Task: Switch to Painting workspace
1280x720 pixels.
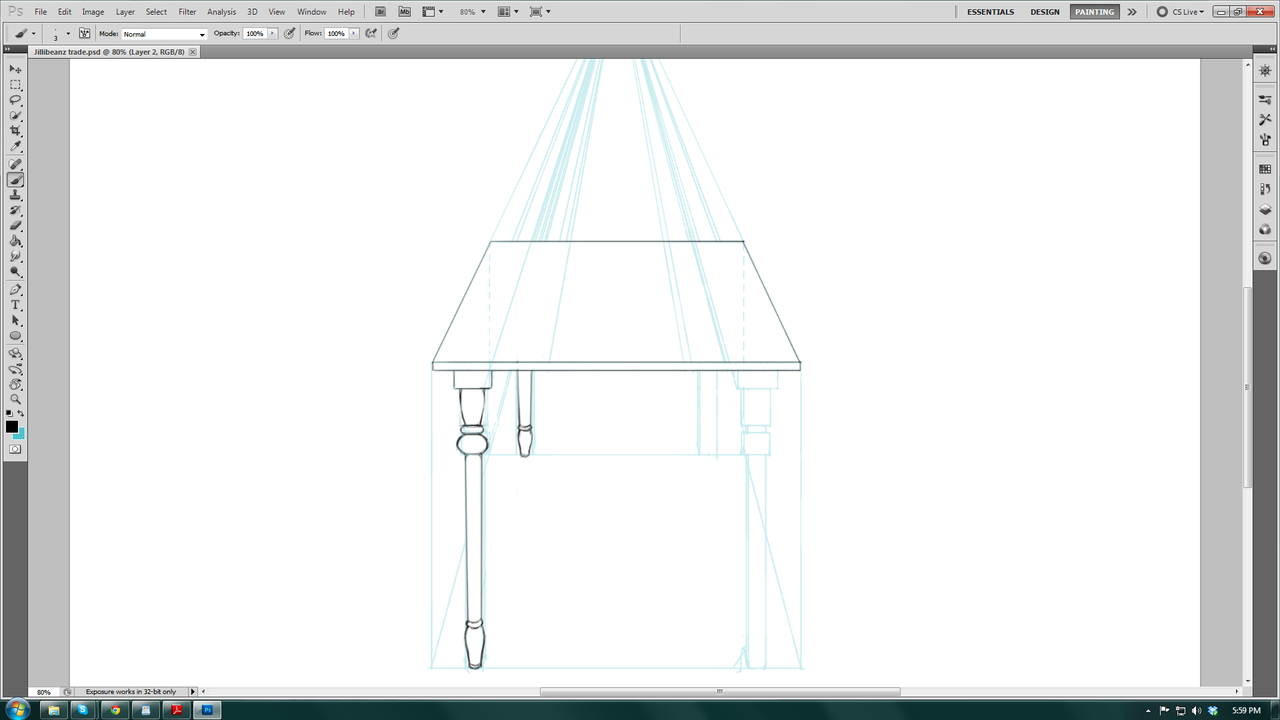Action: pyautogui.click(x=1095, y=12)
